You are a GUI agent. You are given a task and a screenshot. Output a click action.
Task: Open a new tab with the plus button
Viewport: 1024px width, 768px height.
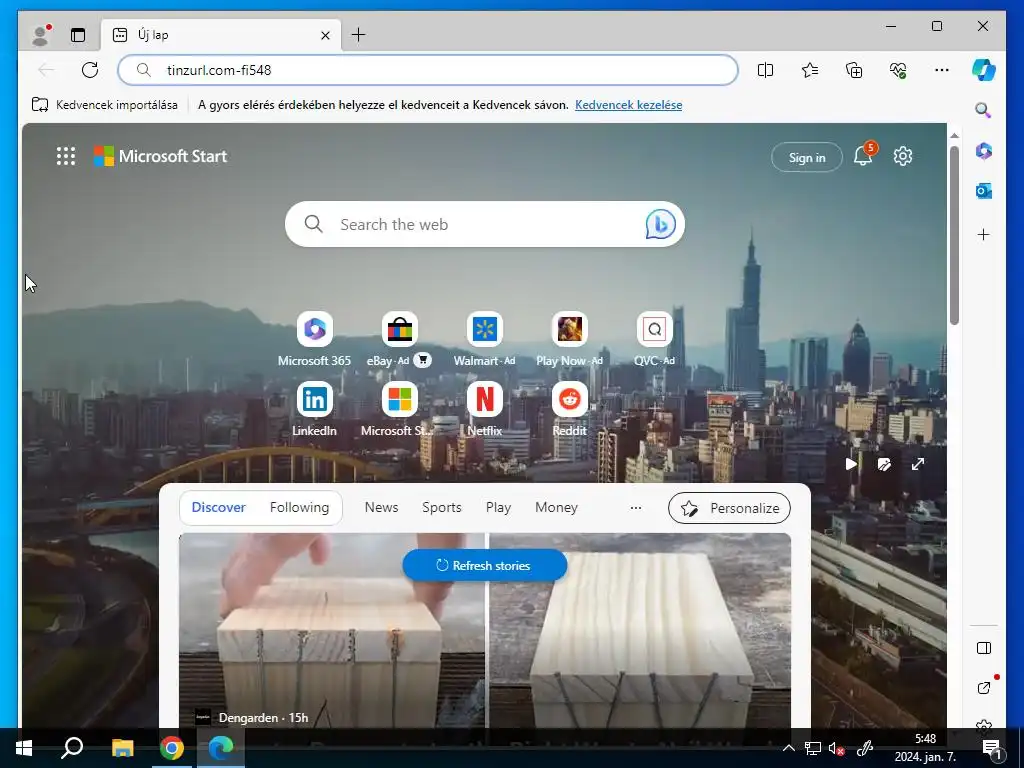point(359,35)
